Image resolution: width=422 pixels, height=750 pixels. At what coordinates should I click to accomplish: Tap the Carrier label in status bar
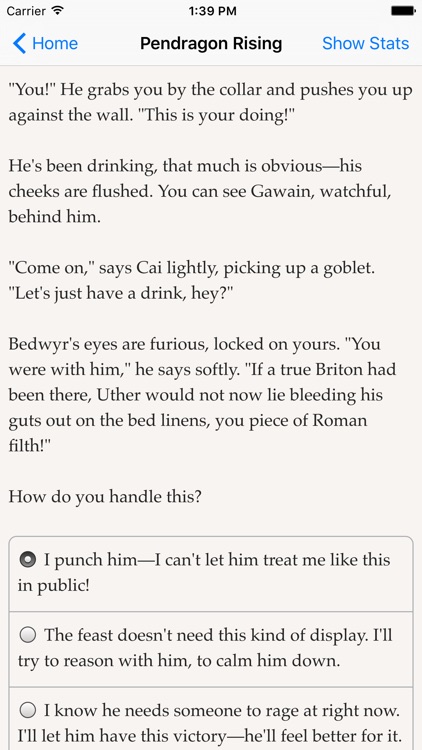tap(26, 11)
